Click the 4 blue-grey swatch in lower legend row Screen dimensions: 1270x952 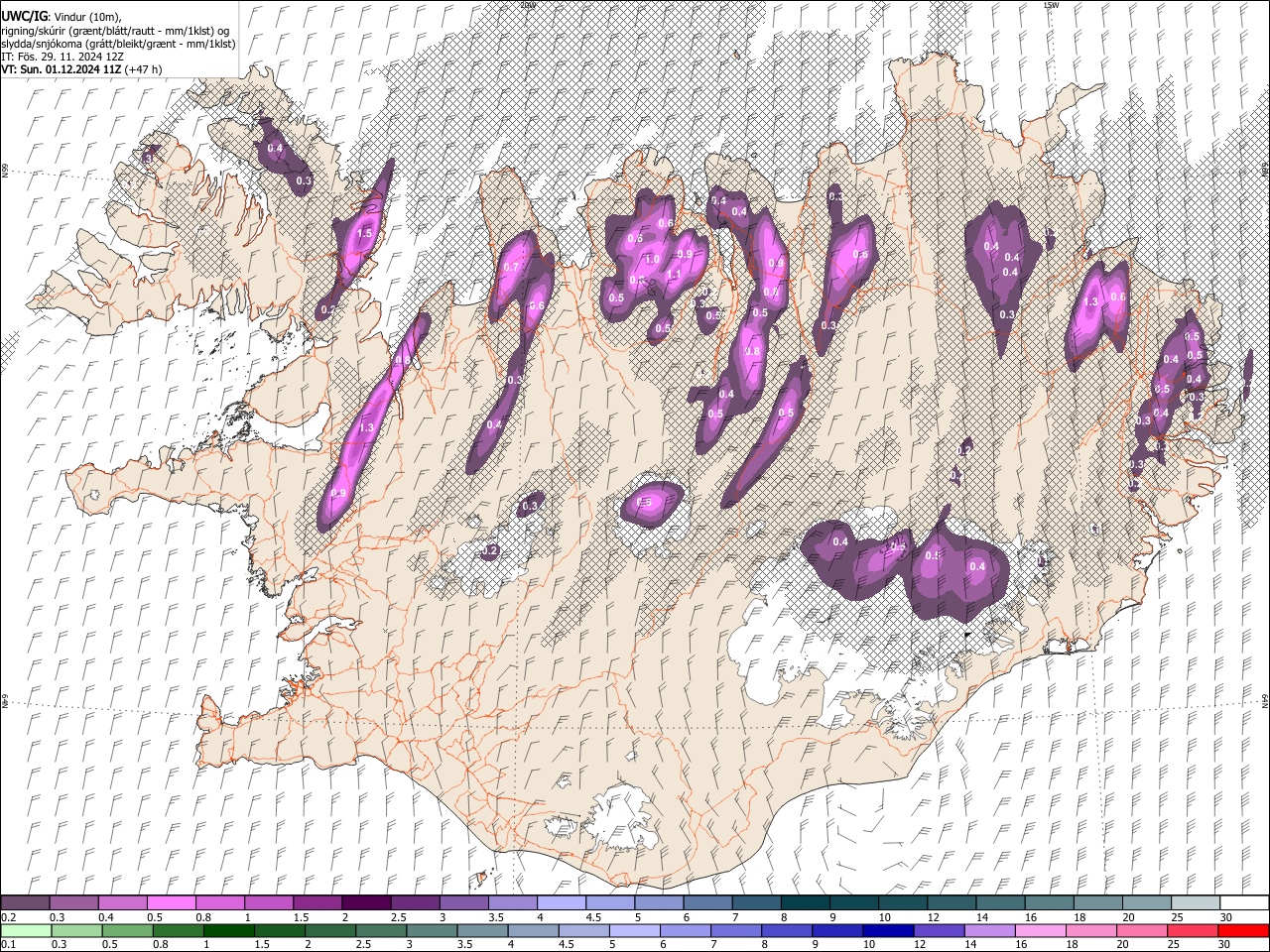(533, 931)
